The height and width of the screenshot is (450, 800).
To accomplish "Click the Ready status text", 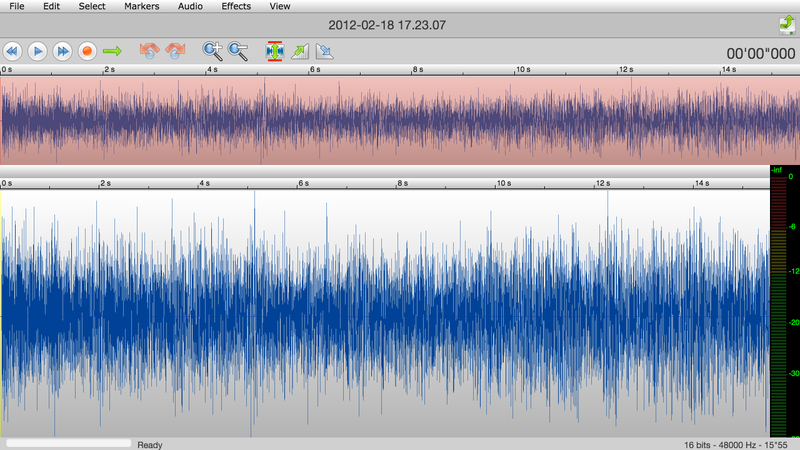I will 150,445.
